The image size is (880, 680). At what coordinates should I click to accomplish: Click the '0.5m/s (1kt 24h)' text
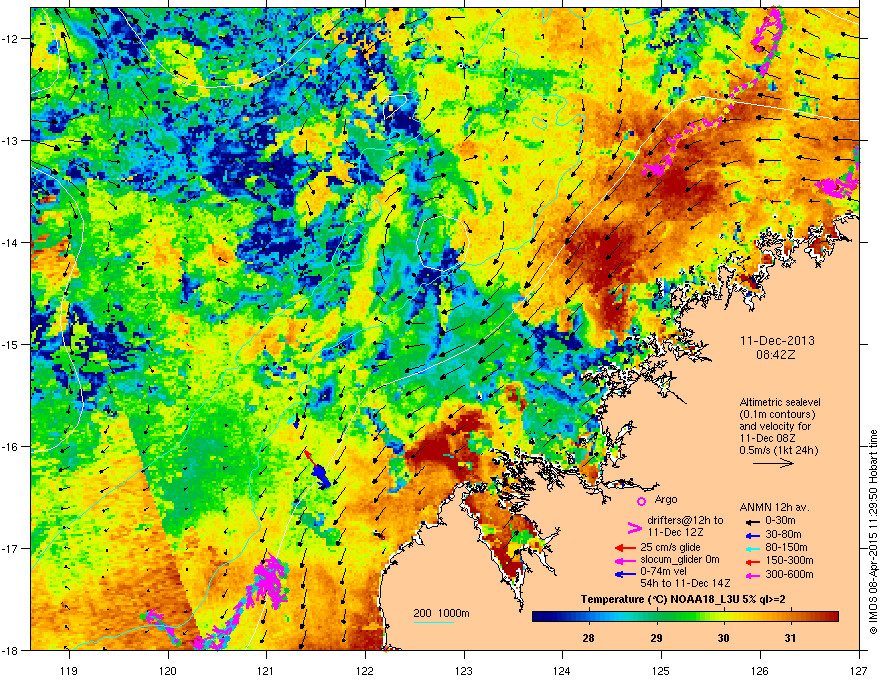[x=778, y=451]
